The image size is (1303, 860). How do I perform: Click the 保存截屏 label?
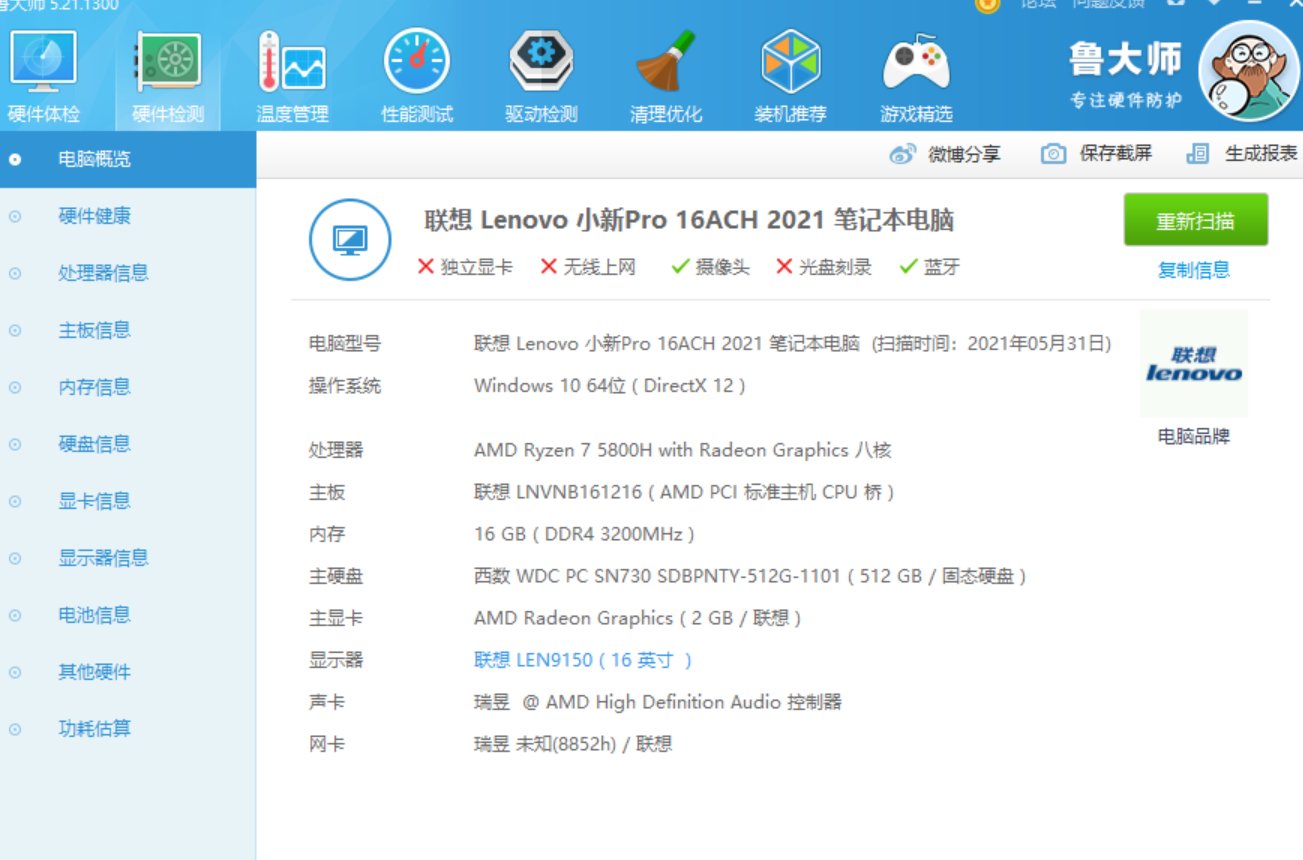point(1116,154)
